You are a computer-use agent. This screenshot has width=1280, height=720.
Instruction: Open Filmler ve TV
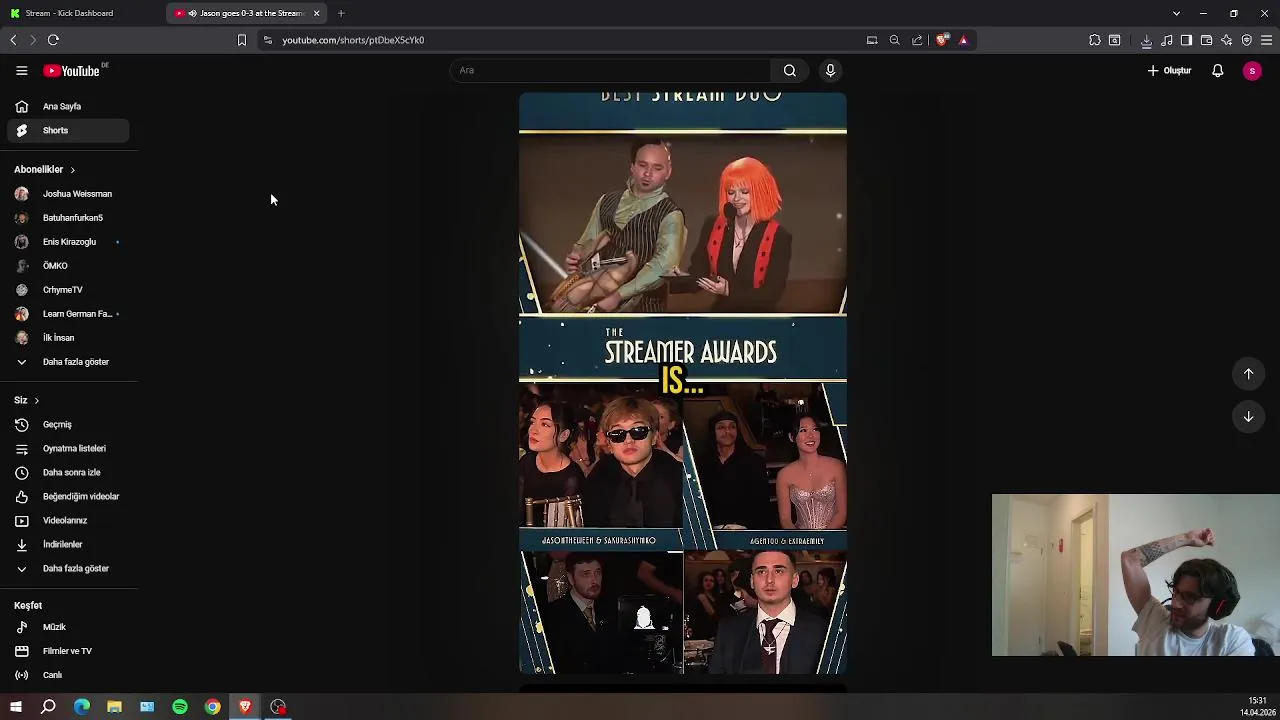(x=68, y=651)
